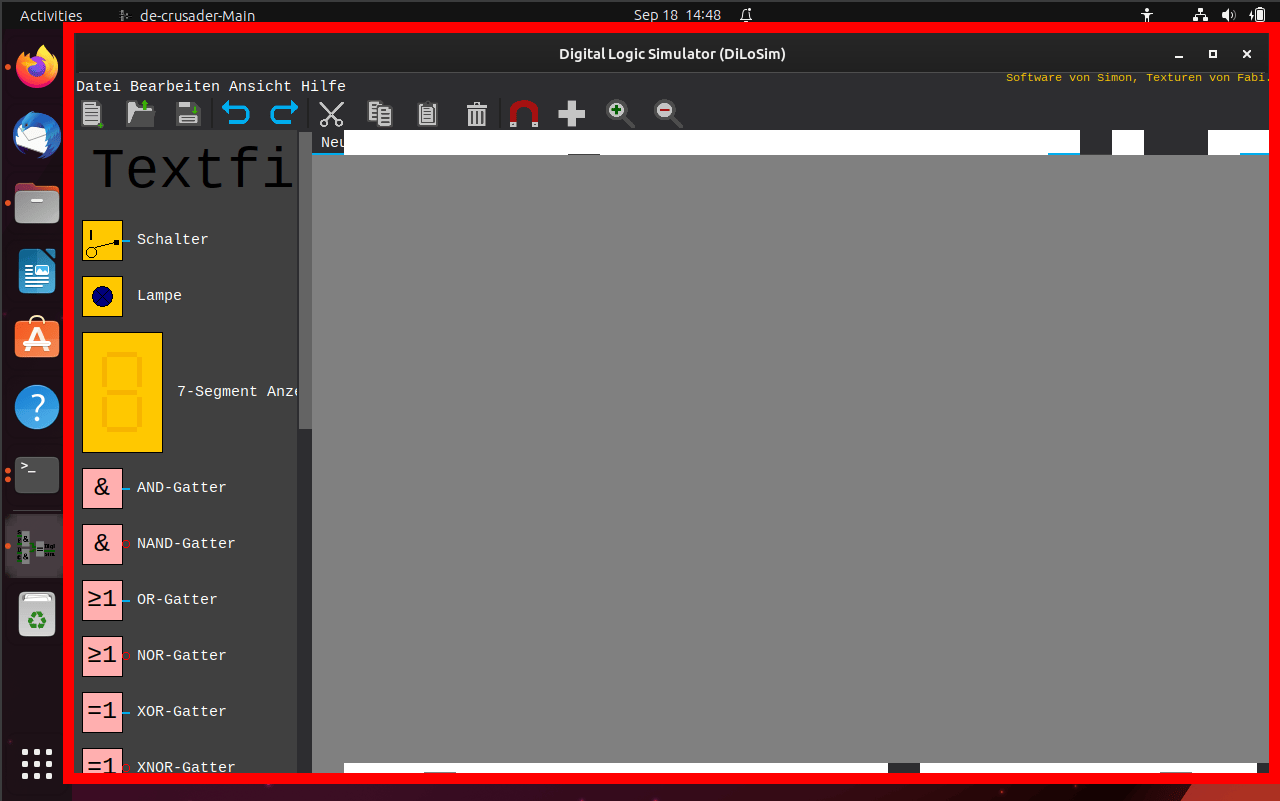Show applications grid in the dock
The height and width of the screenshot is (801, 1280).
[37, 763]
